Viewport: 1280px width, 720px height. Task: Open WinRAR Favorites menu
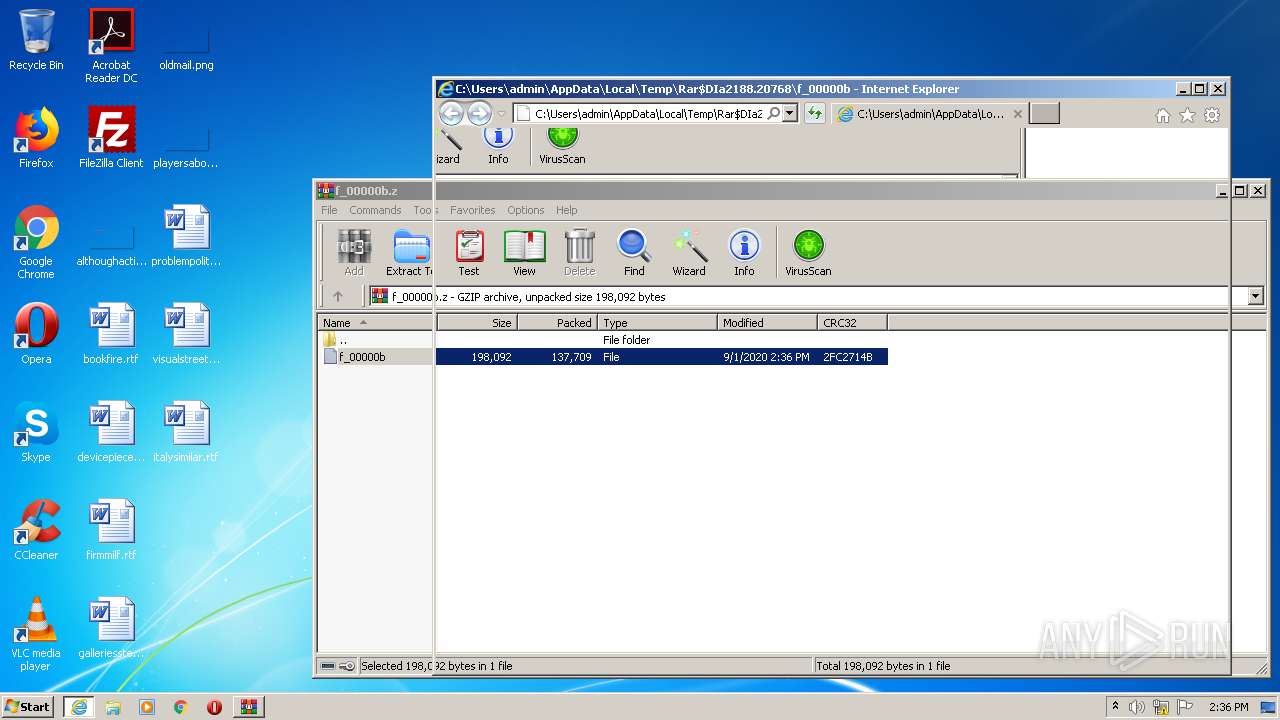click(473, 210)
